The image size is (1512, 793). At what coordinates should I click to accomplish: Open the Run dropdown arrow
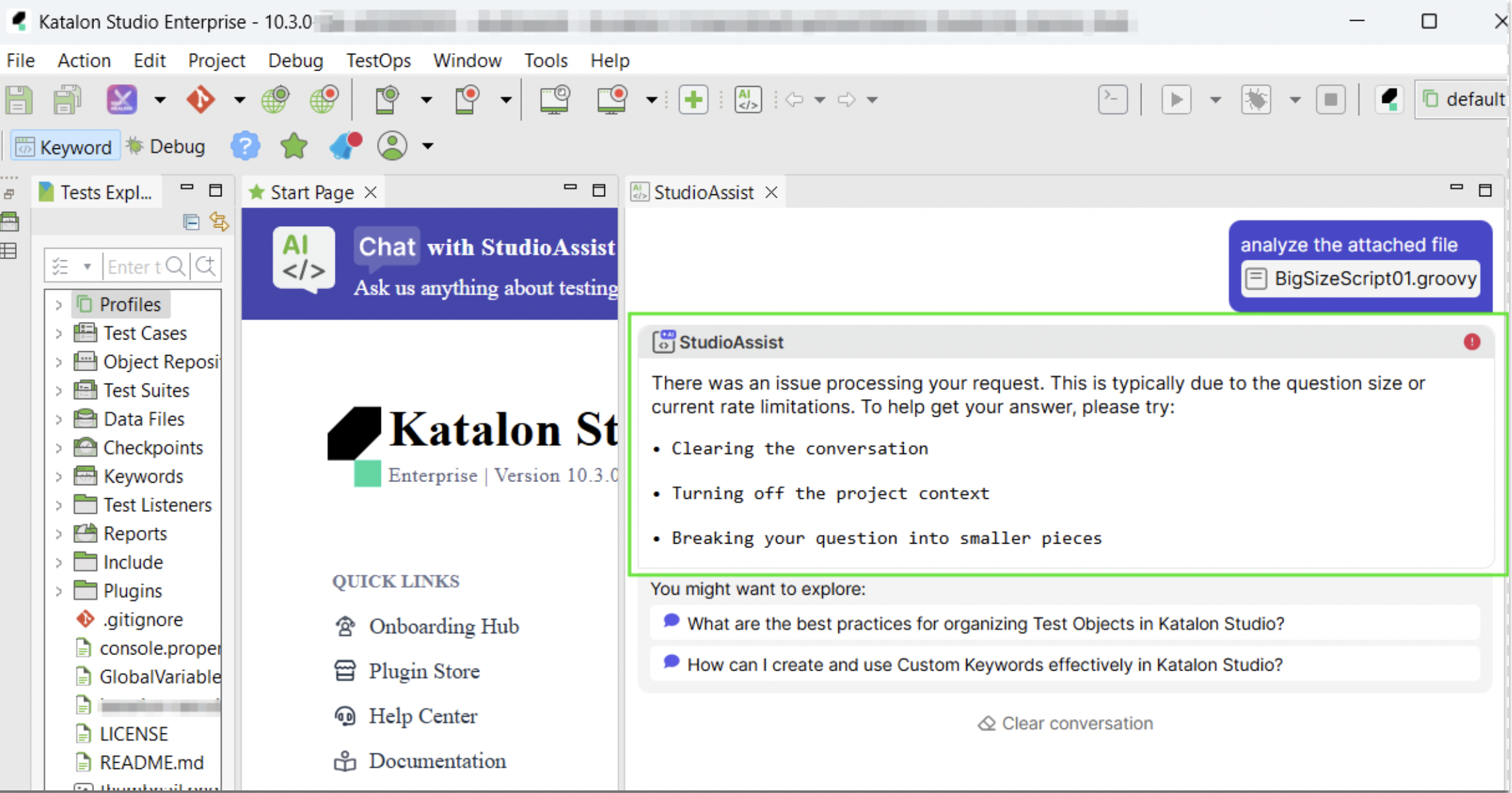click(x=1215, y=100)
